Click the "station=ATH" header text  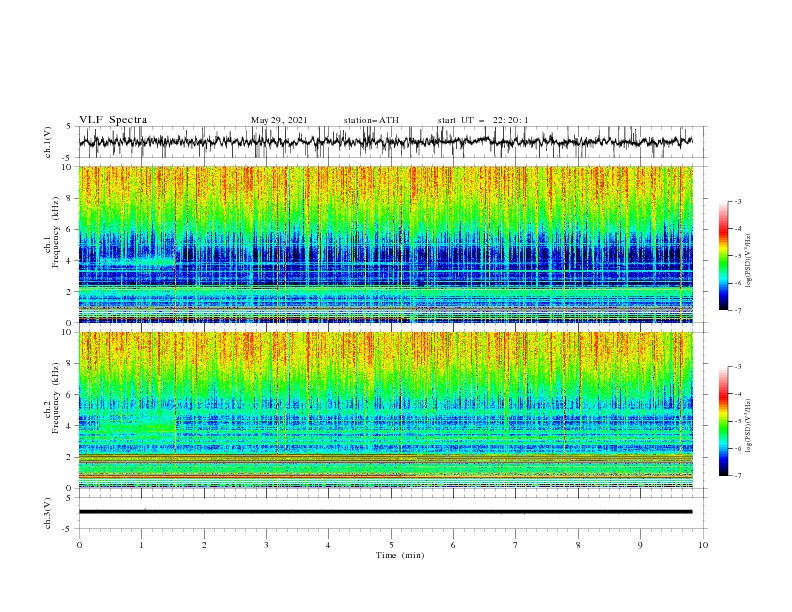[x=371, y=120]
